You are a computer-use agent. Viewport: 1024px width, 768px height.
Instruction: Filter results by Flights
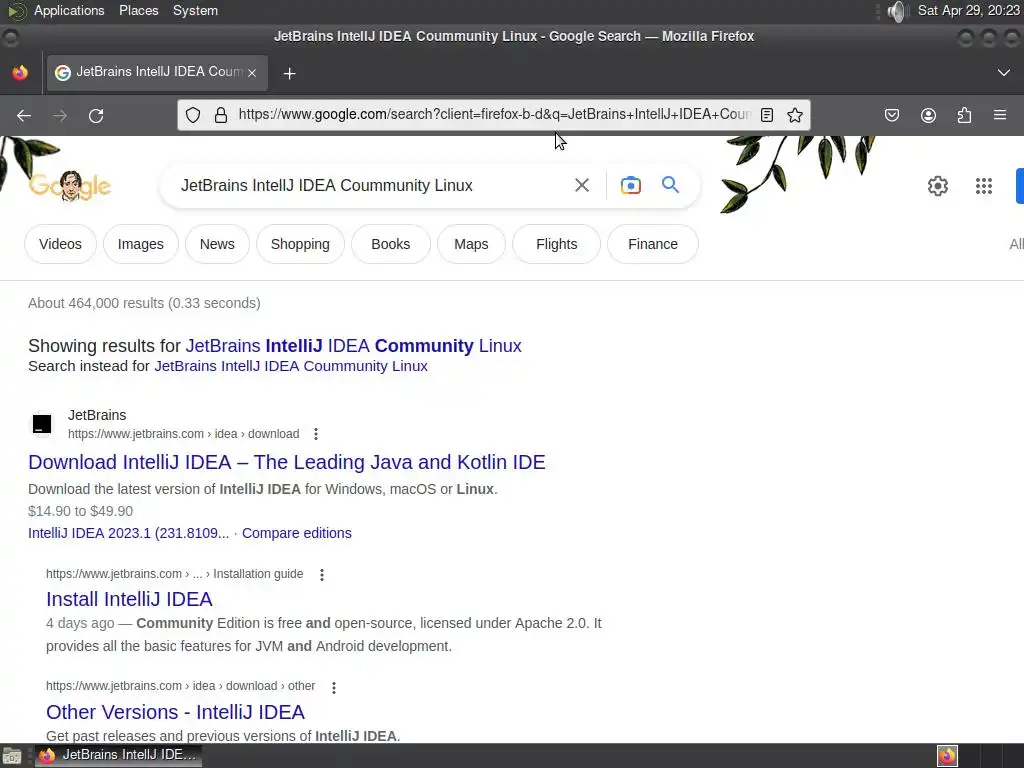556,244
